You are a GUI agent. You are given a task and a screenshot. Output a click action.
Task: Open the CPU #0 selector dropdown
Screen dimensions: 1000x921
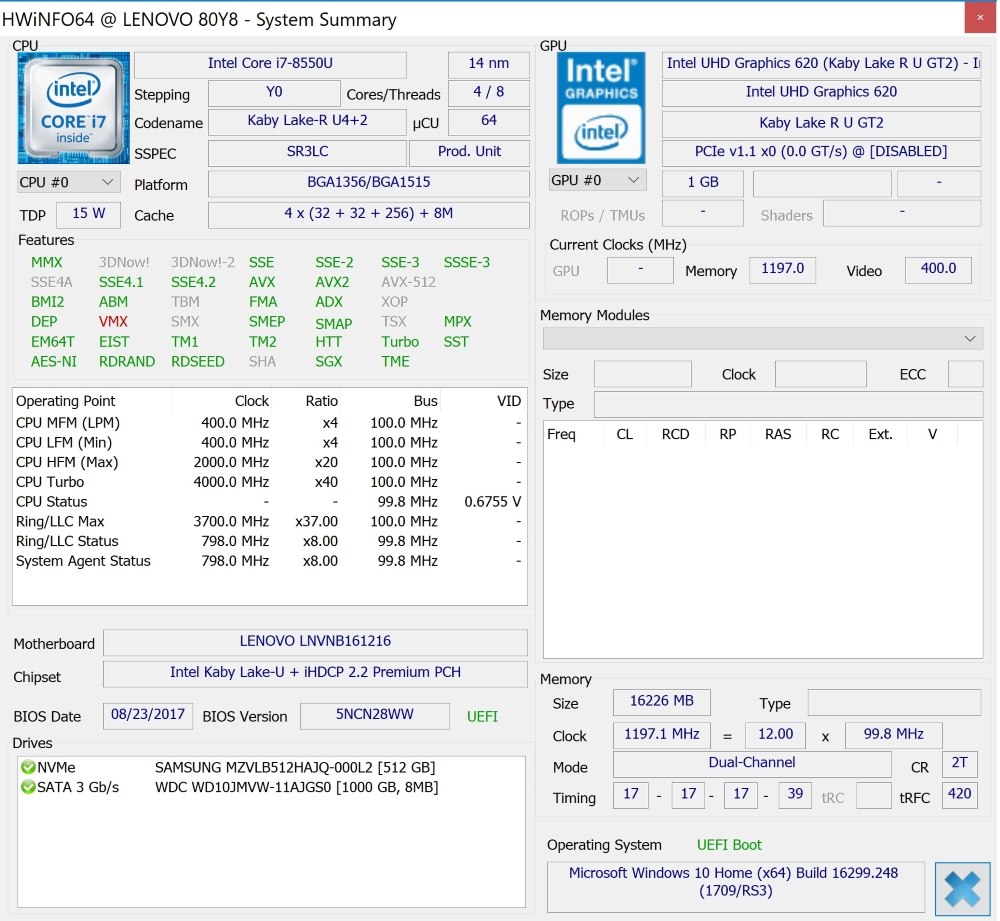67,182
